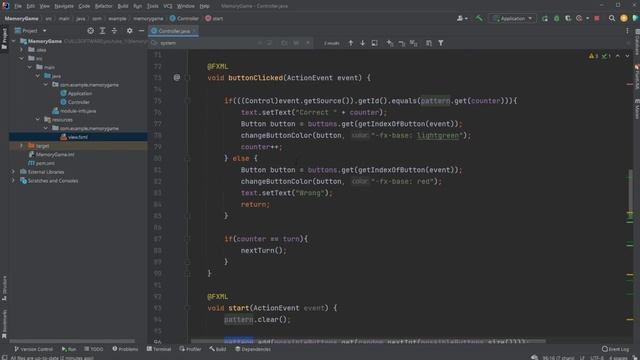Open the Application run configuration dropdown
The image size is (640, 360).
[513, 18]
